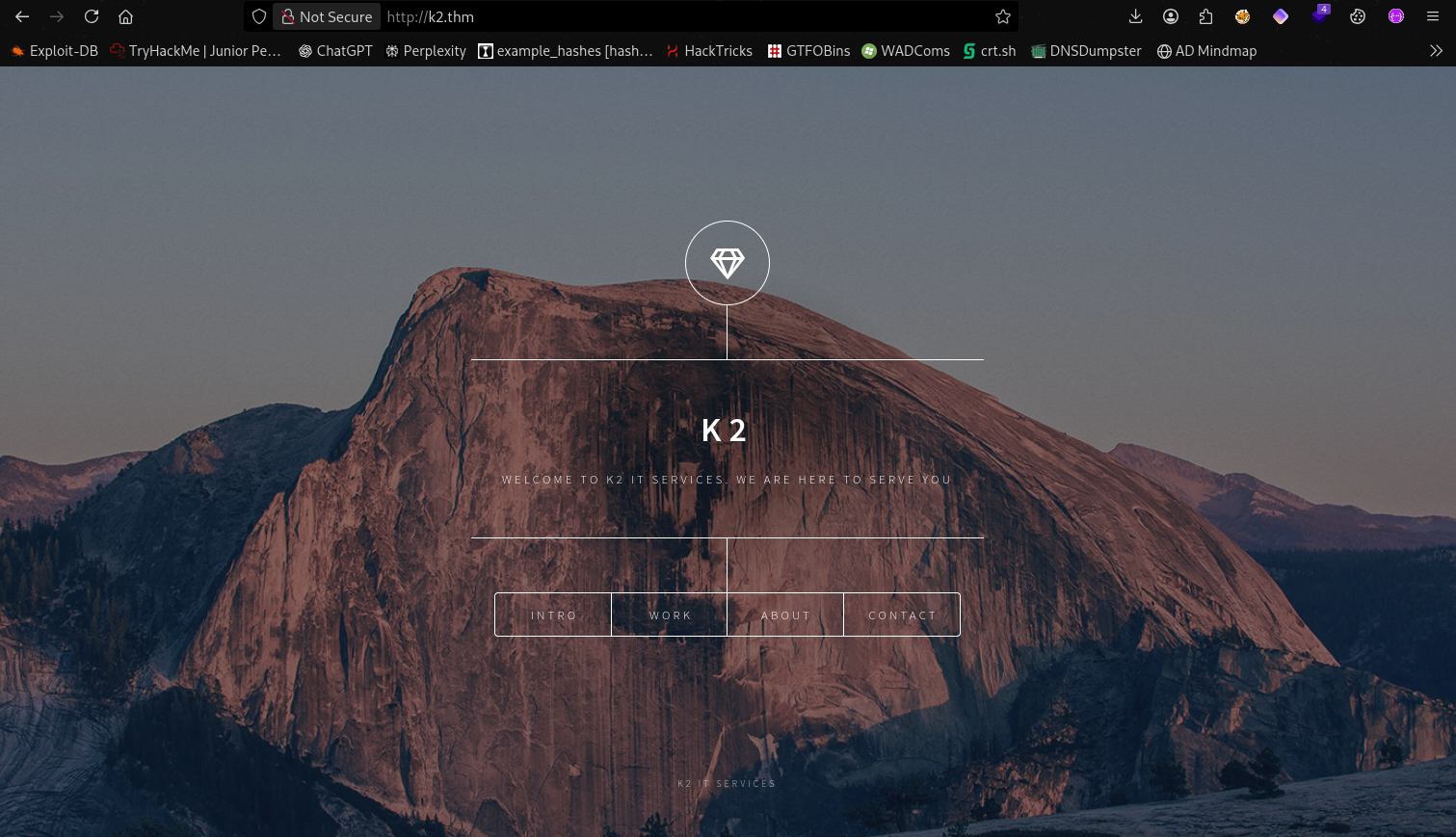
Task: Click the browser back arrow
Action: (22, 16)
